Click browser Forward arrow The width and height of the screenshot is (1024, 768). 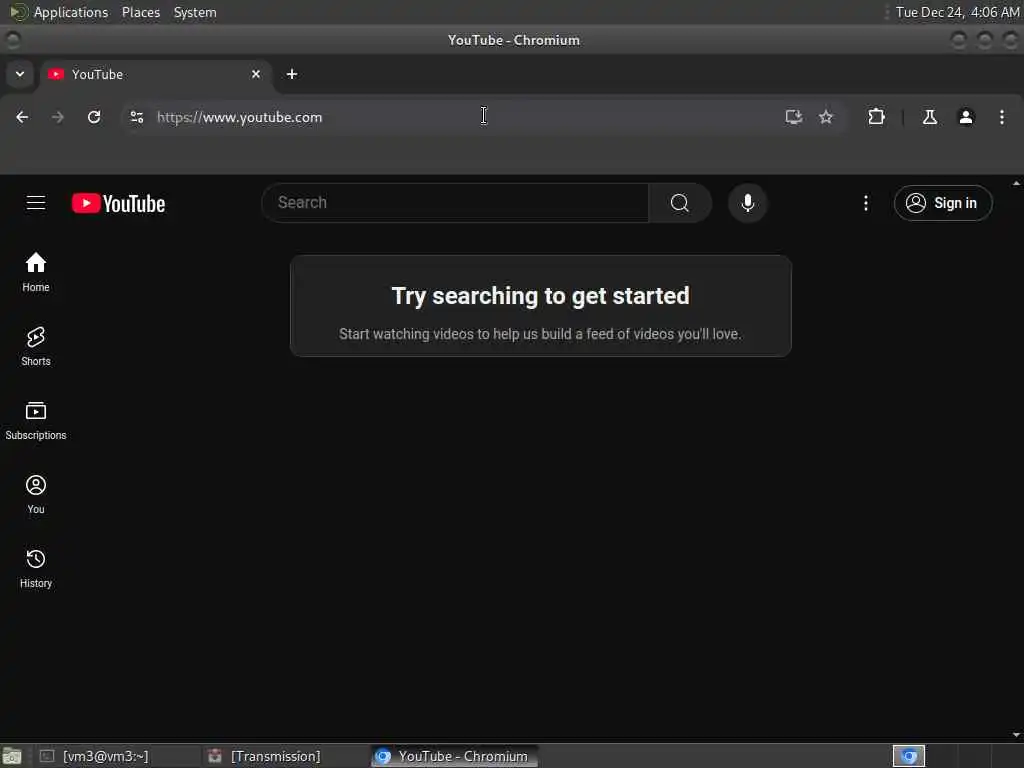coord(57,117)
